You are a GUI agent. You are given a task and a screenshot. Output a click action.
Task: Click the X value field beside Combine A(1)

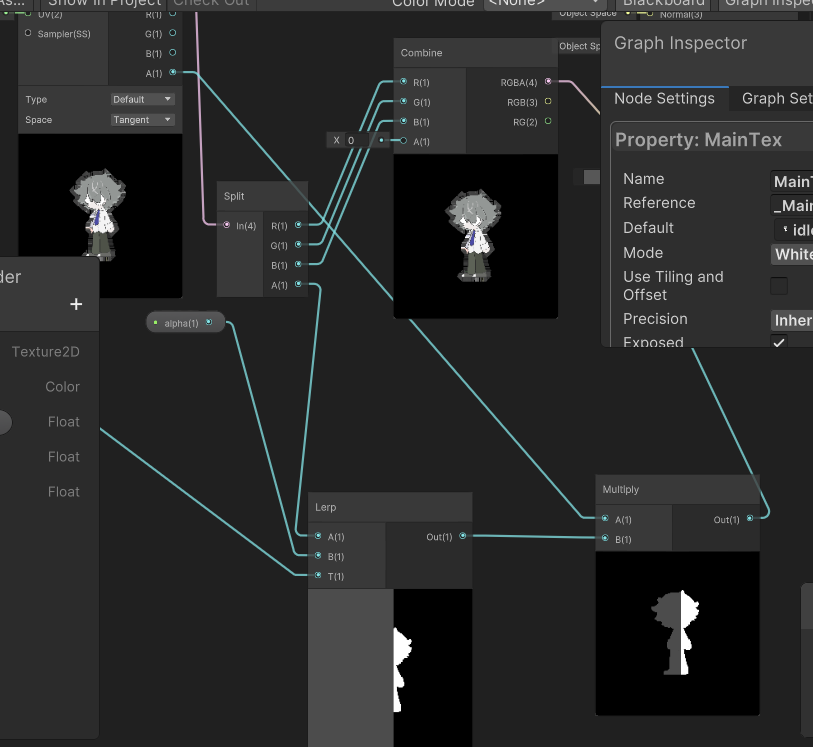point(359,140)
